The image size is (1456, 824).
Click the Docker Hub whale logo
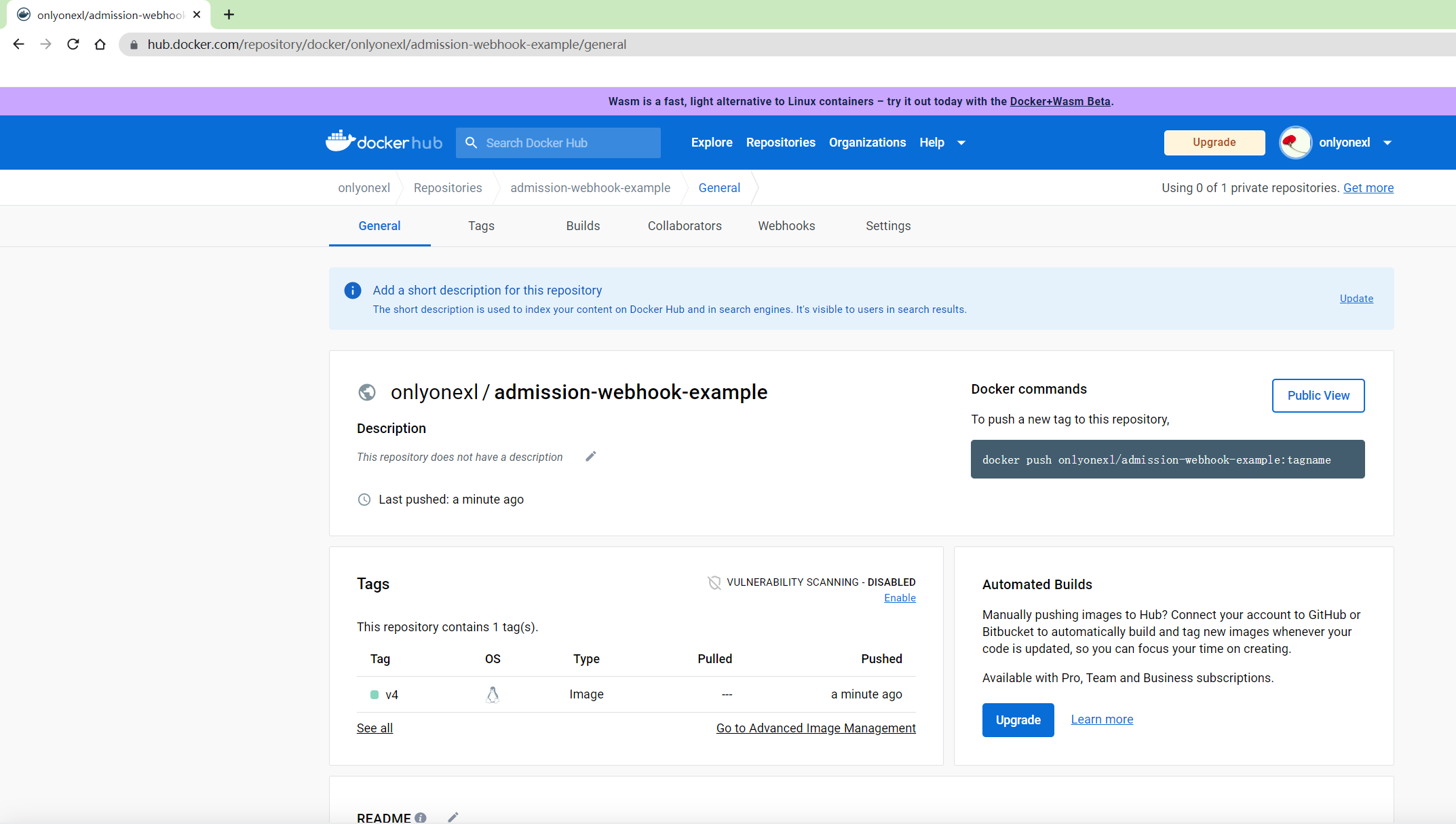[x=383, y=142]
